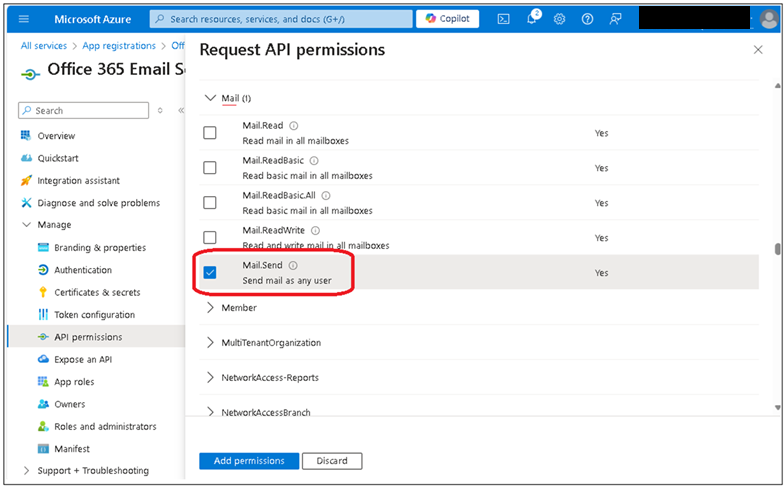This screenshot has width=784, height=487.
Task: Click the permissions panel vertical scrollbar thumb
Action: 777,248
